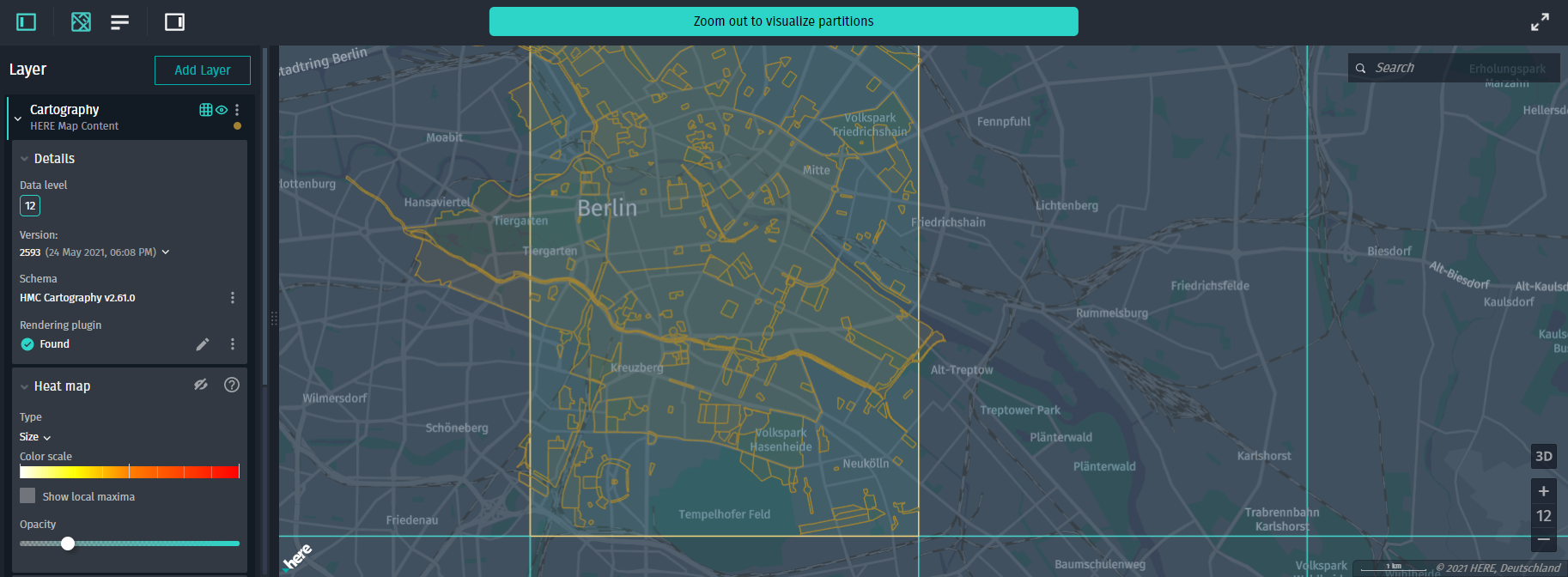Click the heat map color scale
Image resolution: width=1568 pixels, height=577 pixels.
pyautogui.click(x=130, y=471)
